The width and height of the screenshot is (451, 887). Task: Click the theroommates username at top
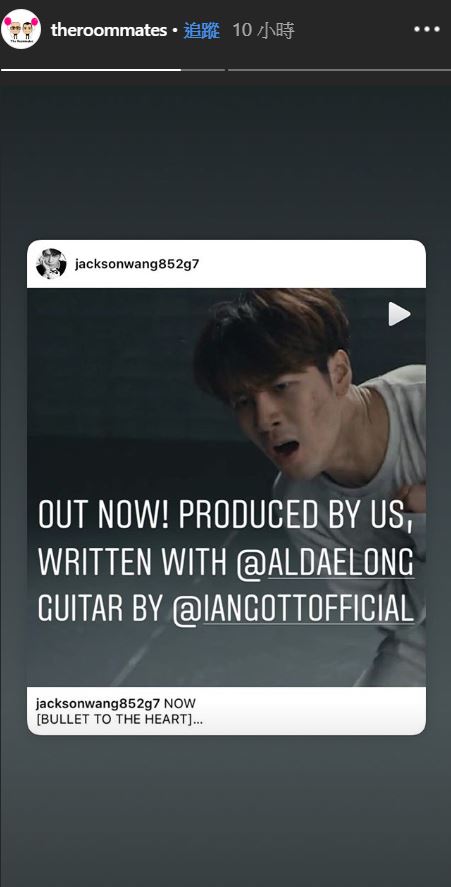tap(109, 30)
